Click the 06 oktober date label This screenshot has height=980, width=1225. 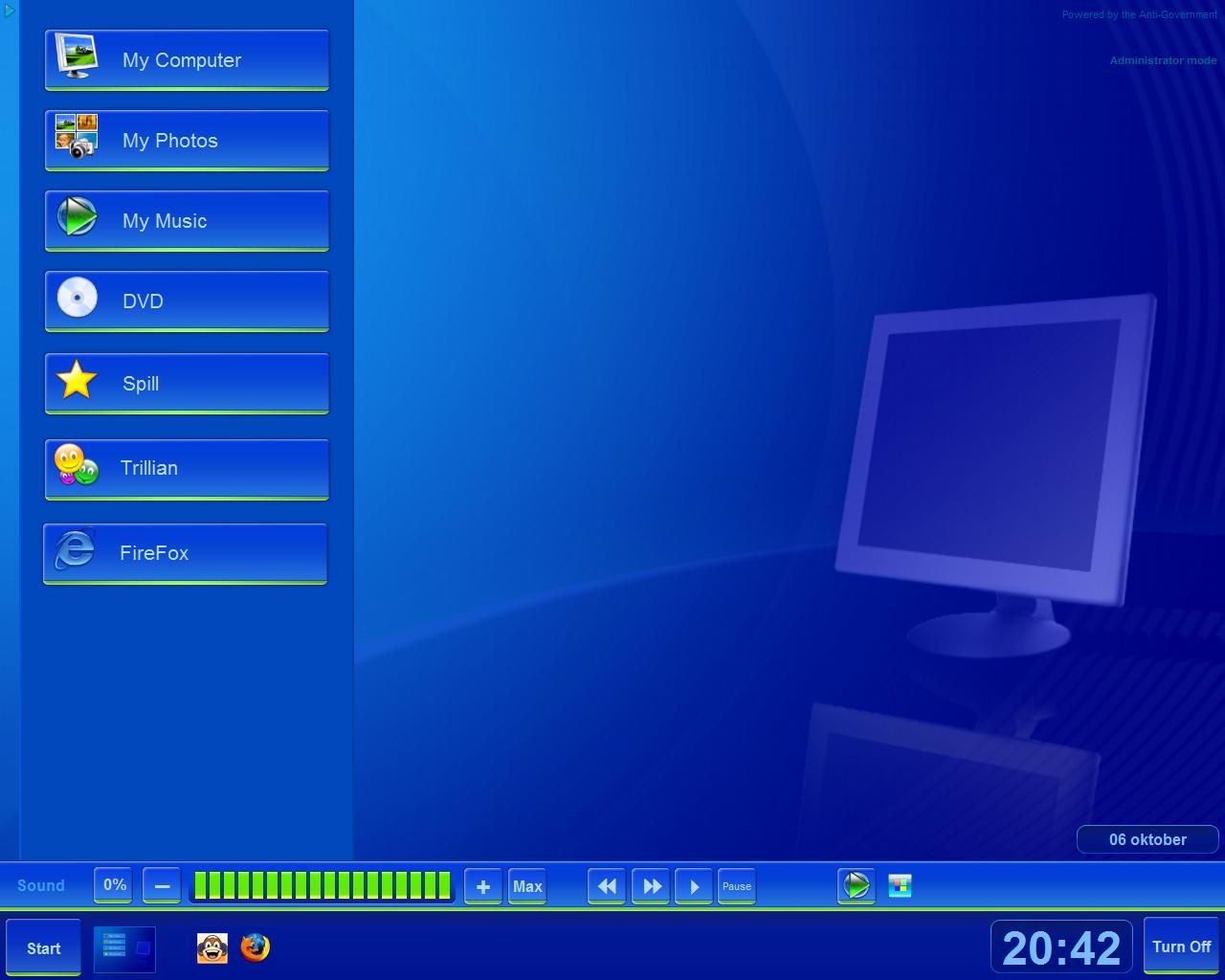tap(1147, 839)
